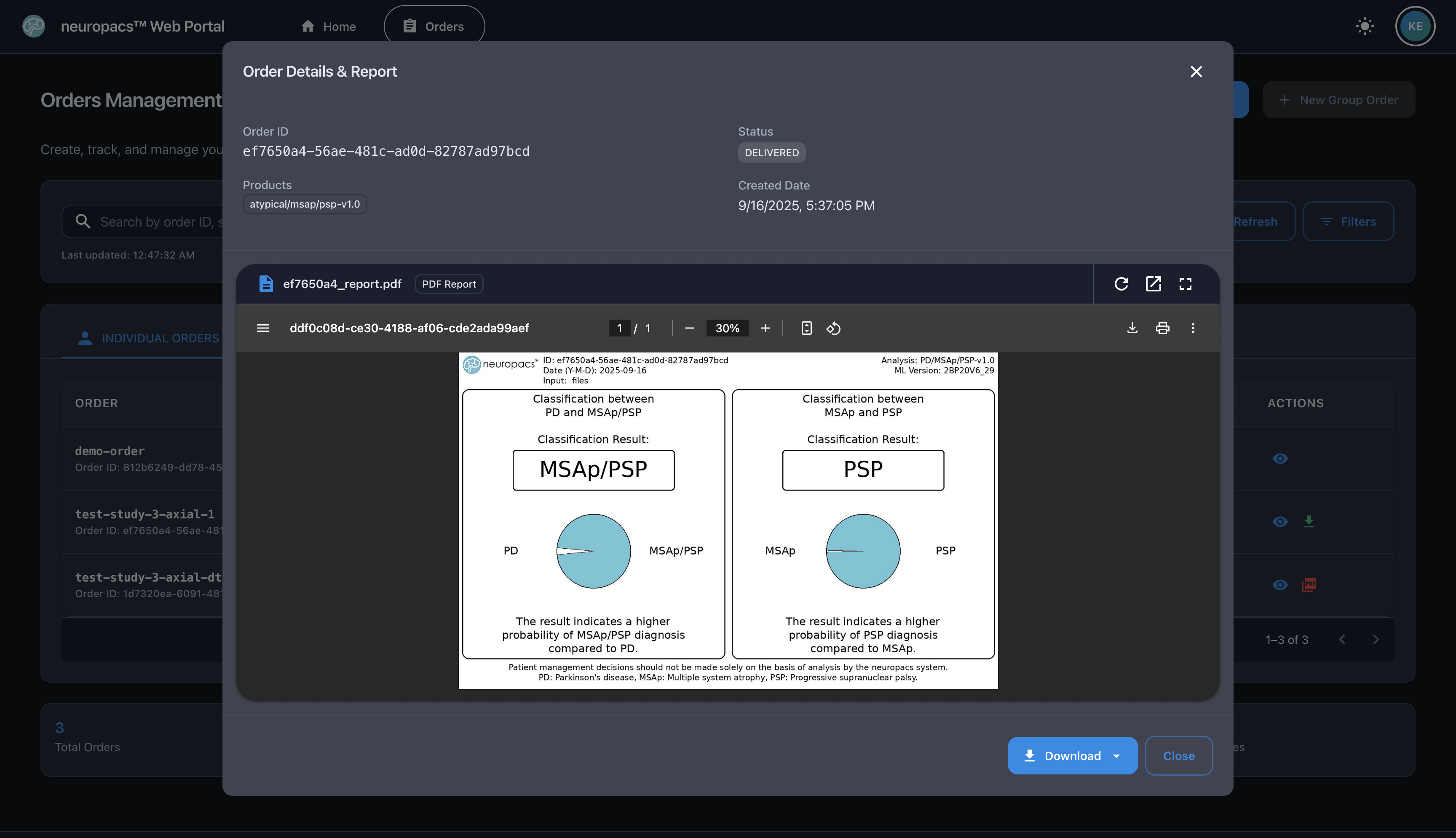1456x838 pixels.
Task: Click the order search input field
Action: click(x=161, y=221)
